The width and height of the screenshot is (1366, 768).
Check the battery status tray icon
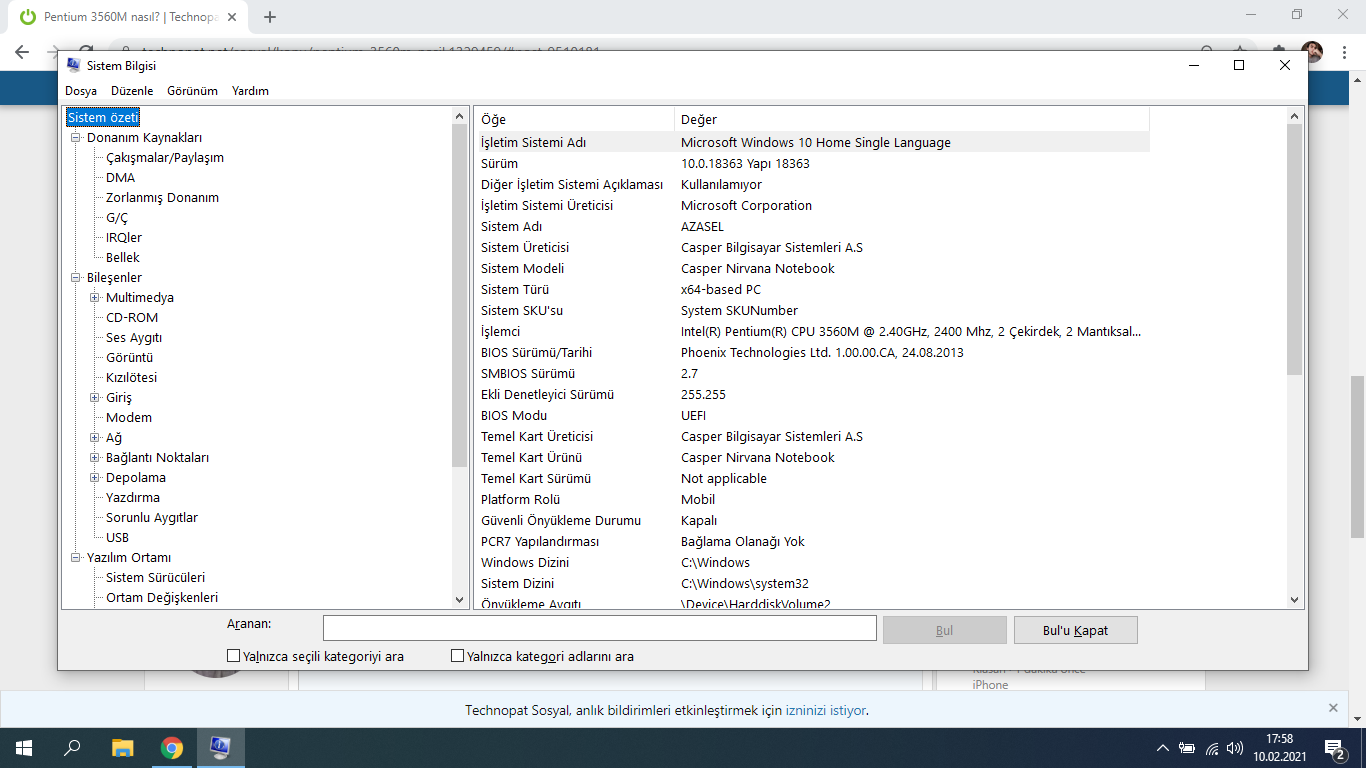coord(1187,748)
